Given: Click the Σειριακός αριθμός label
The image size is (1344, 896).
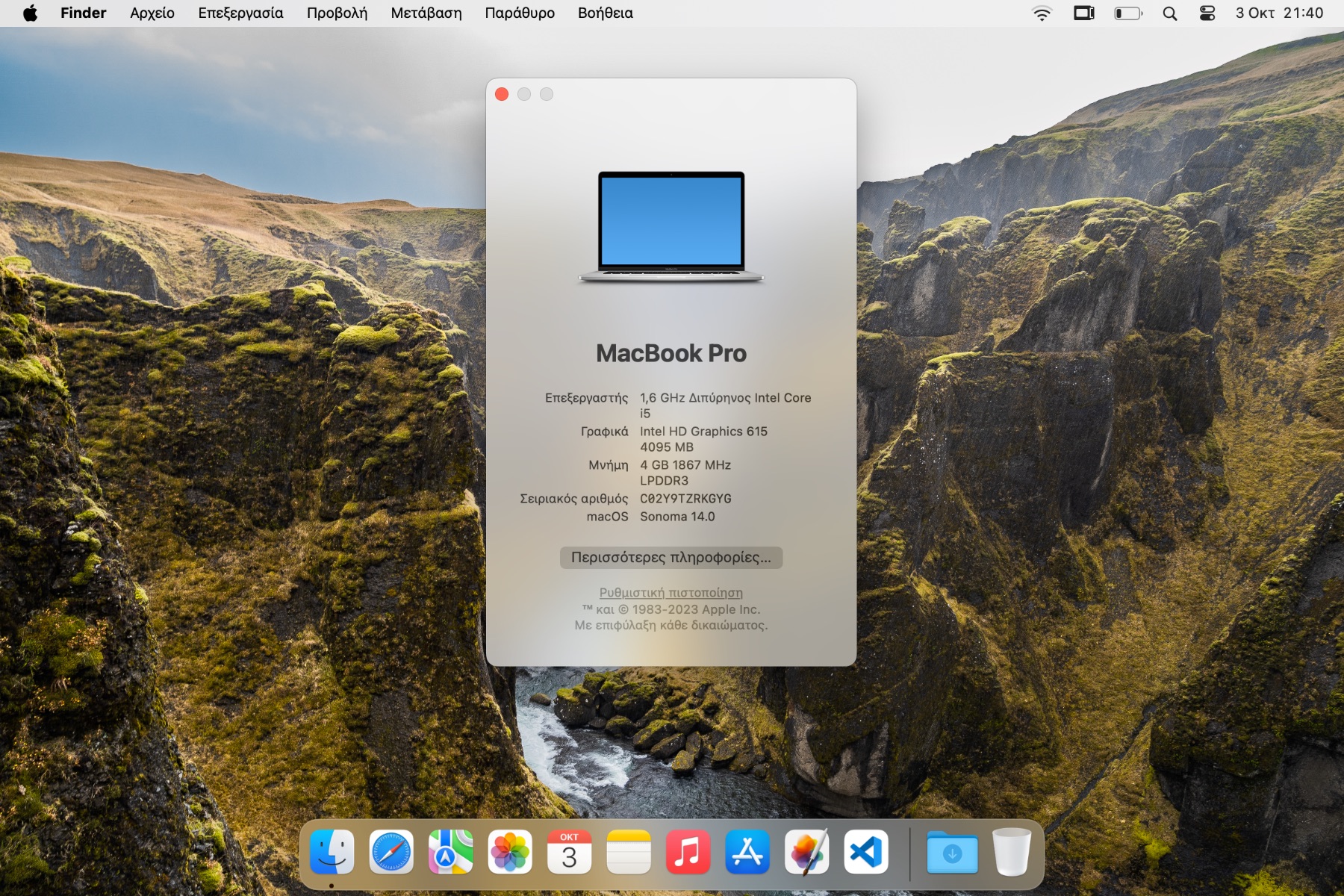Looking at the screenshot, I should point(574,499).
